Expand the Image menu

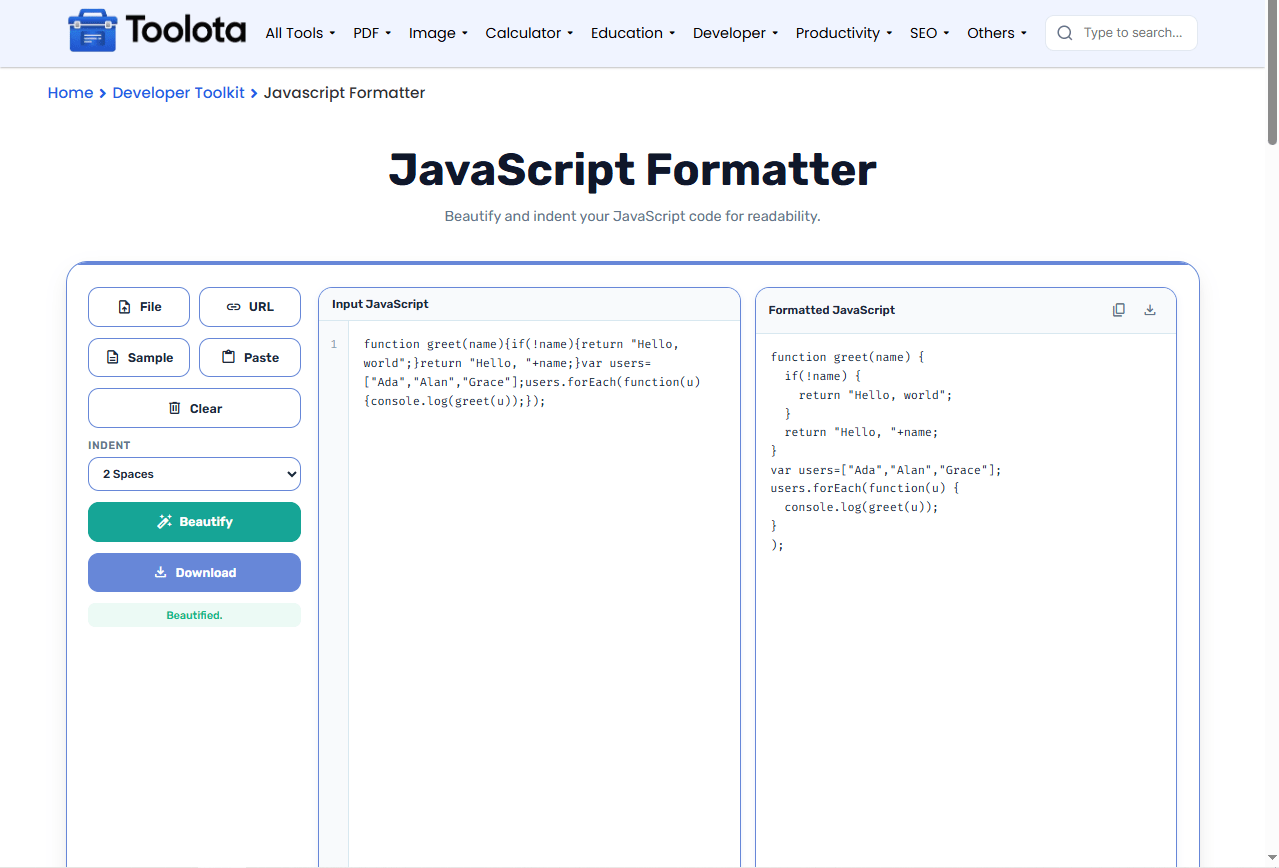tap(438, 33)
